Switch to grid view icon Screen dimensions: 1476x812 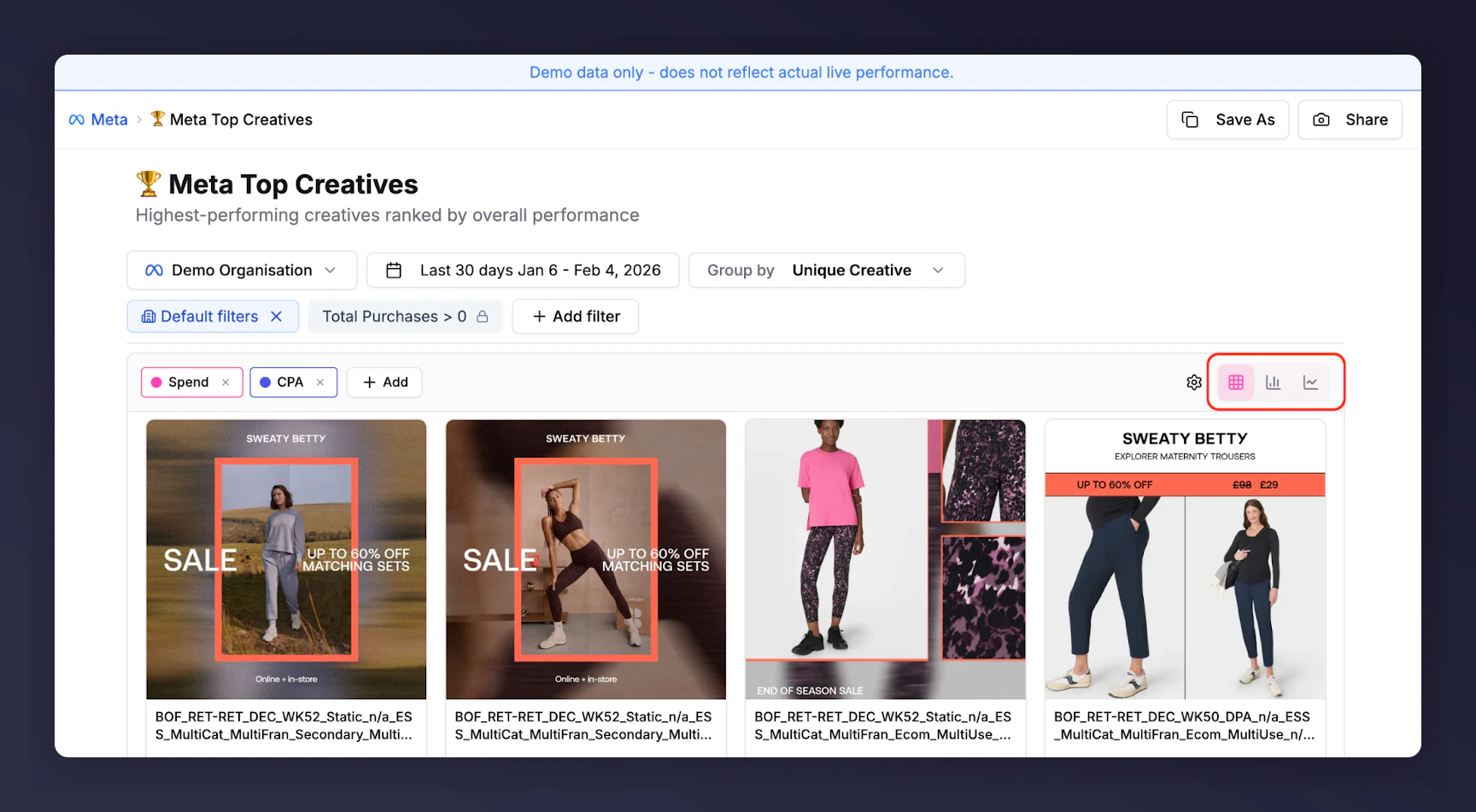pos(1236,383)
